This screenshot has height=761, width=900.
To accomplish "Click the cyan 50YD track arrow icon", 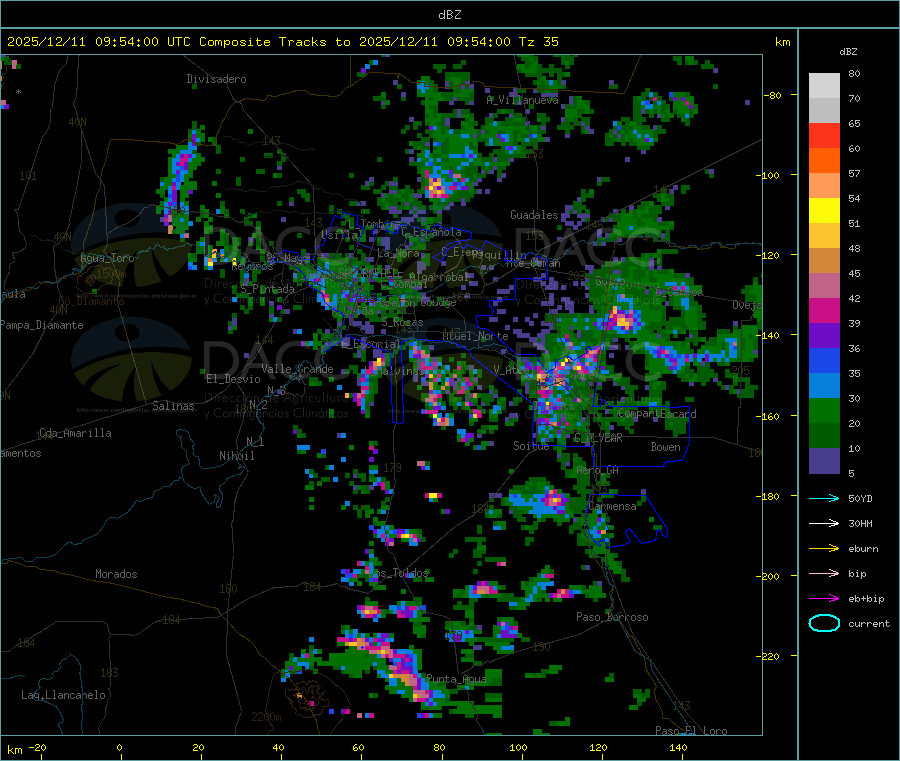I will (x=824, y=498).
